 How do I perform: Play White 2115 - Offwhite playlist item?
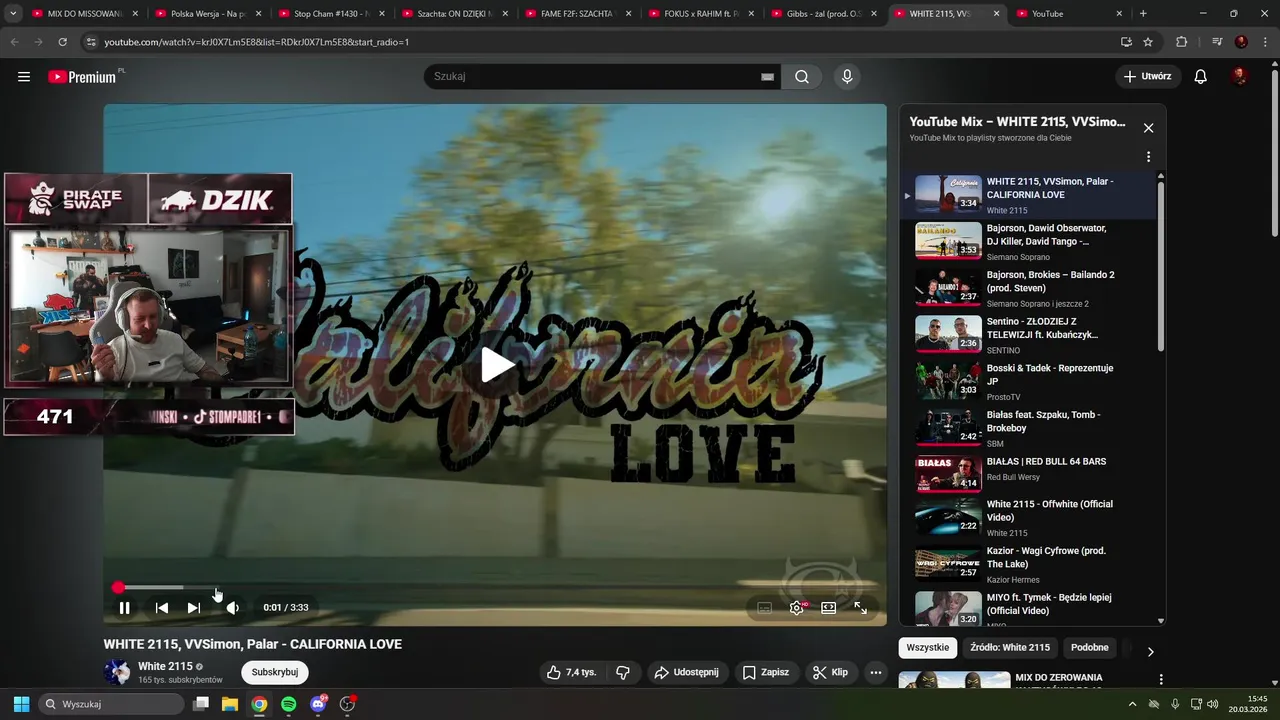(x=1030, y=518)
